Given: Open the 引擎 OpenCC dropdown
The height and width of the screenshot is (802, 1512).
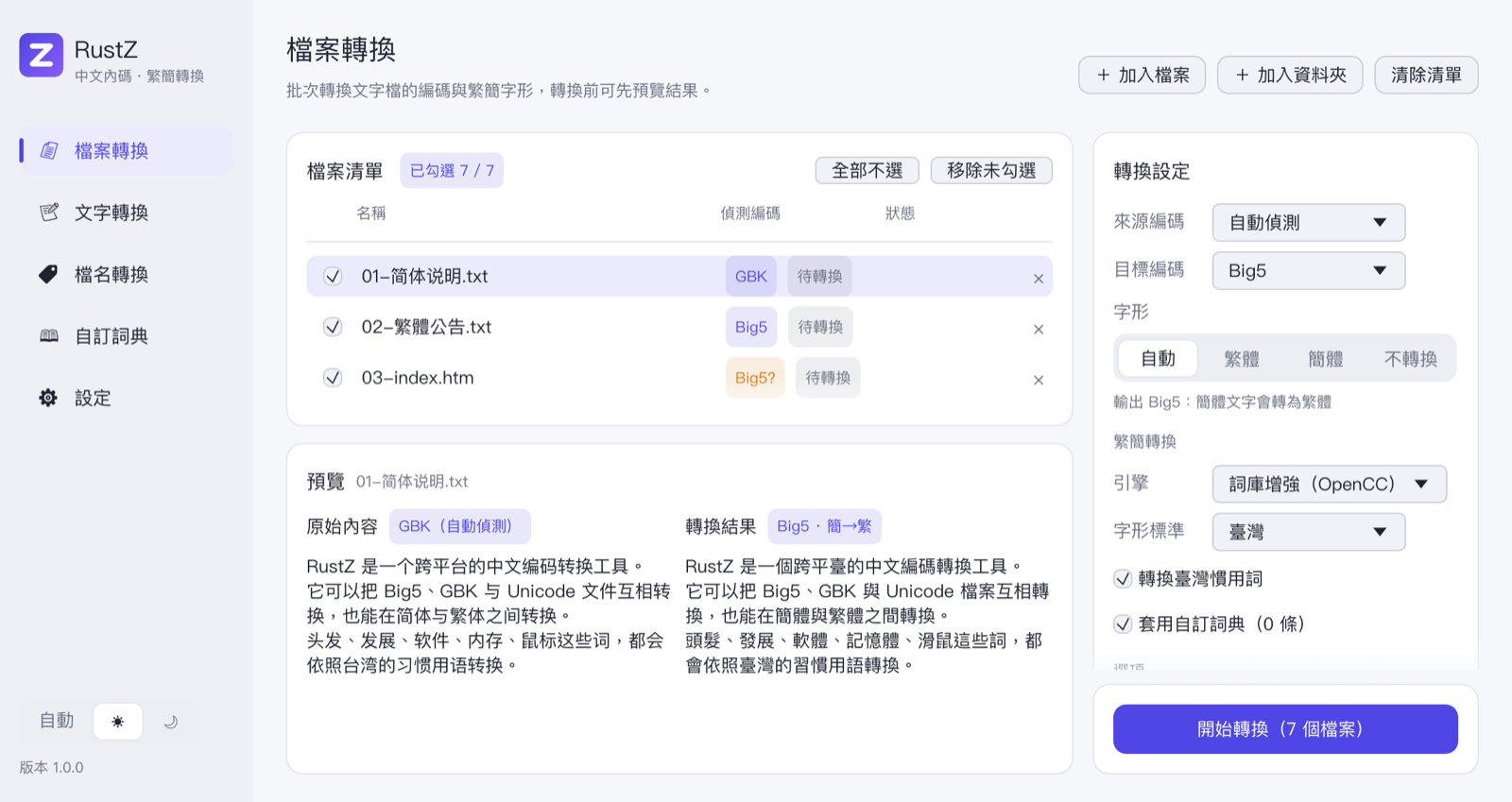Looking at the screenshot, I should click(1330, 484).
